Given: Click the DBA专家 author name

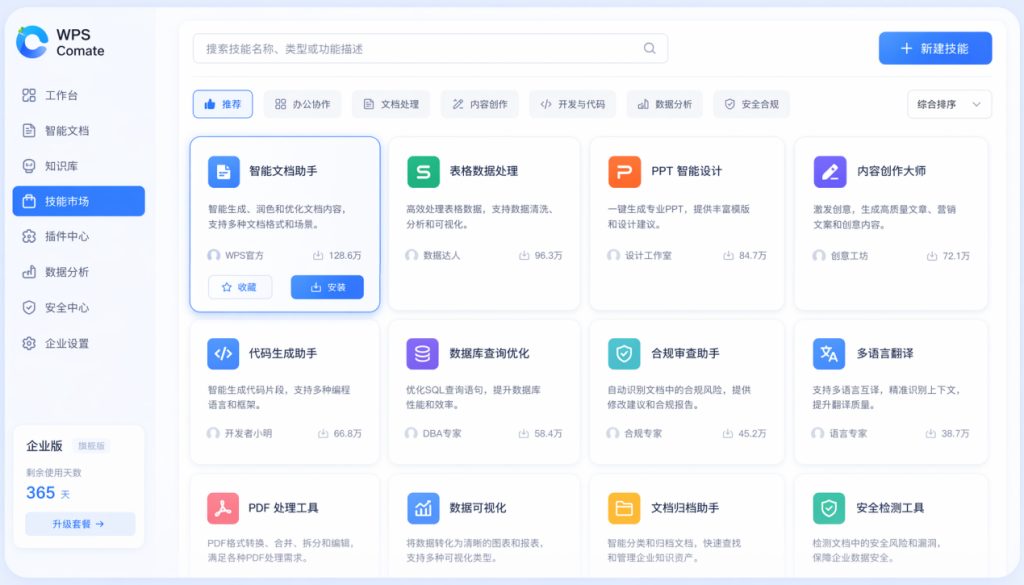Looking at the screenshot, I should point(442,434).
